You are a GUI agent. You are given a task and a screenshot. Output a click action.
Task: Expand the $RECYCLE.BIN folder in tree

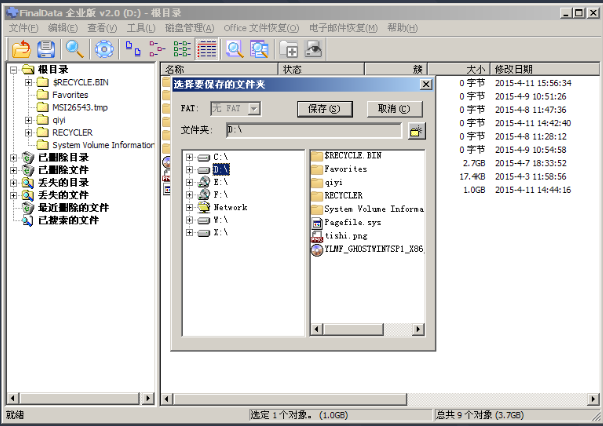pyautogui.click(x=28, y=82)
